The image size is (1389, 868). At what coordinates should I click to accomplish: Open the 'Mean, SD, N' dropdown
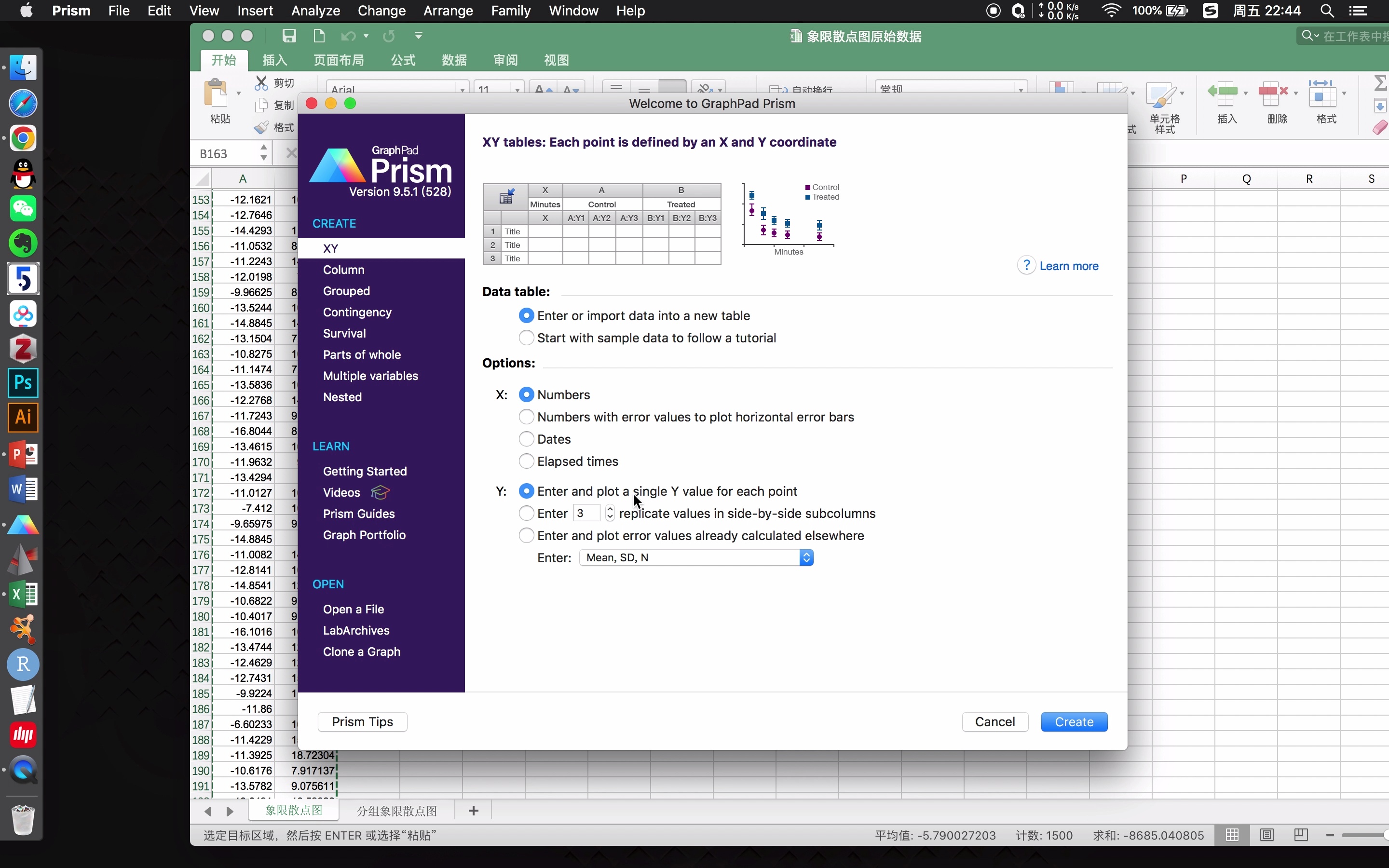point(806,557)
